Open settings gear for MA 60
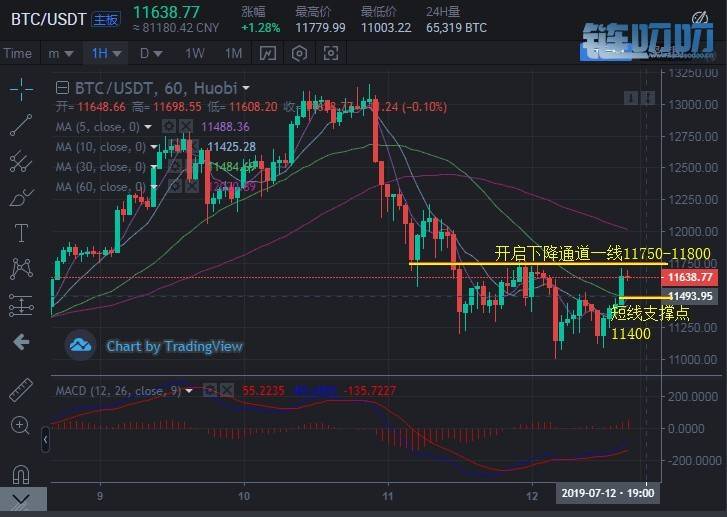Screen dimensions: 727x517 [175, 186]
